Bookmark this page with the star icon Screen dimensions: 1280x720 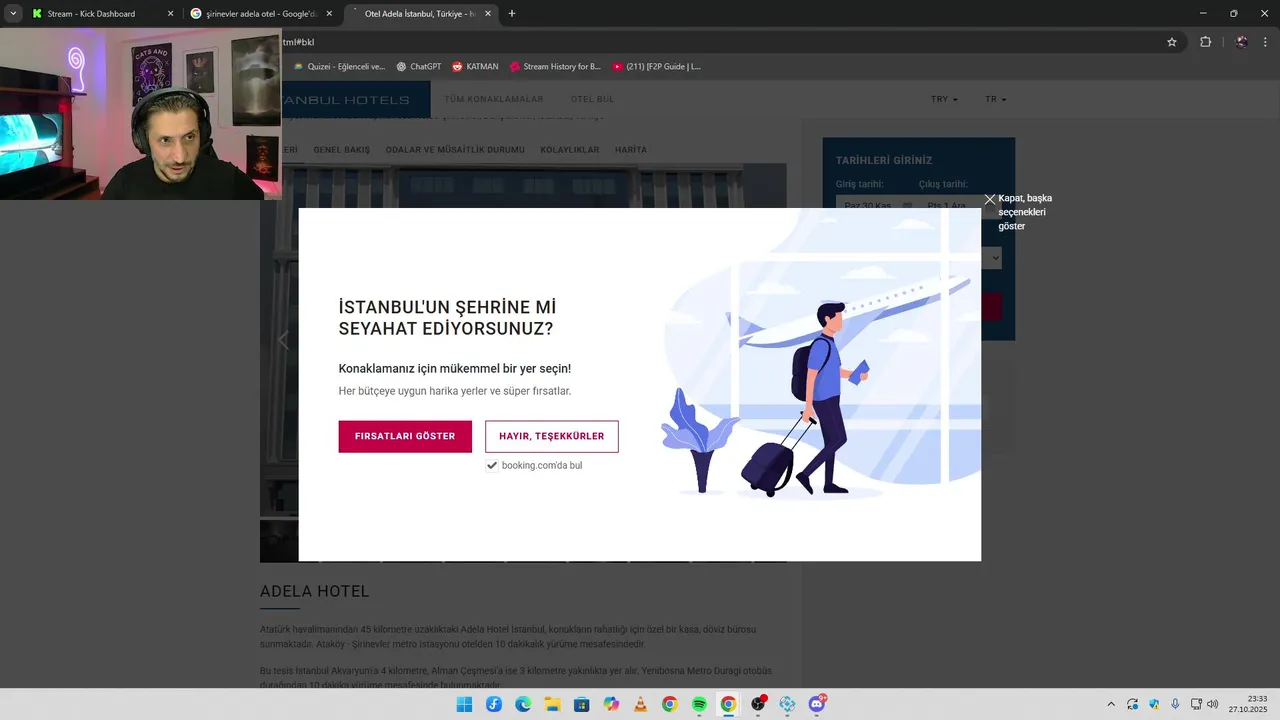(x=1172, y=42)
